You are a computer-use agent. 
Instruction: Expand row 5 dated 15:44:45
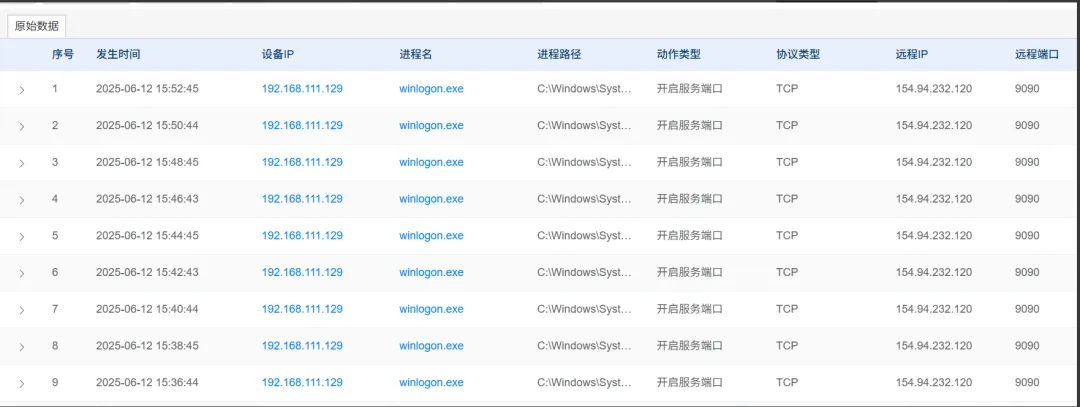click(x=22, y=236)
